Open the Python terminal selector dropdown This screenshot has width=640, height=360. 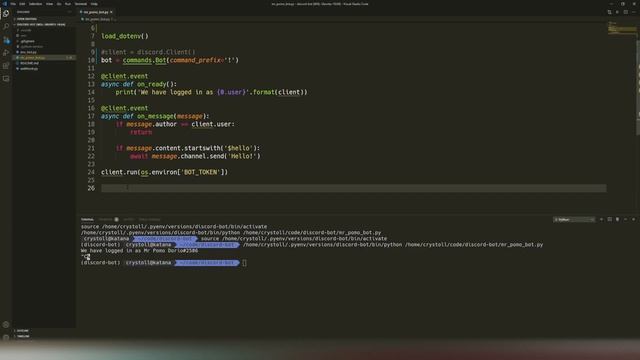click(574, 220)
